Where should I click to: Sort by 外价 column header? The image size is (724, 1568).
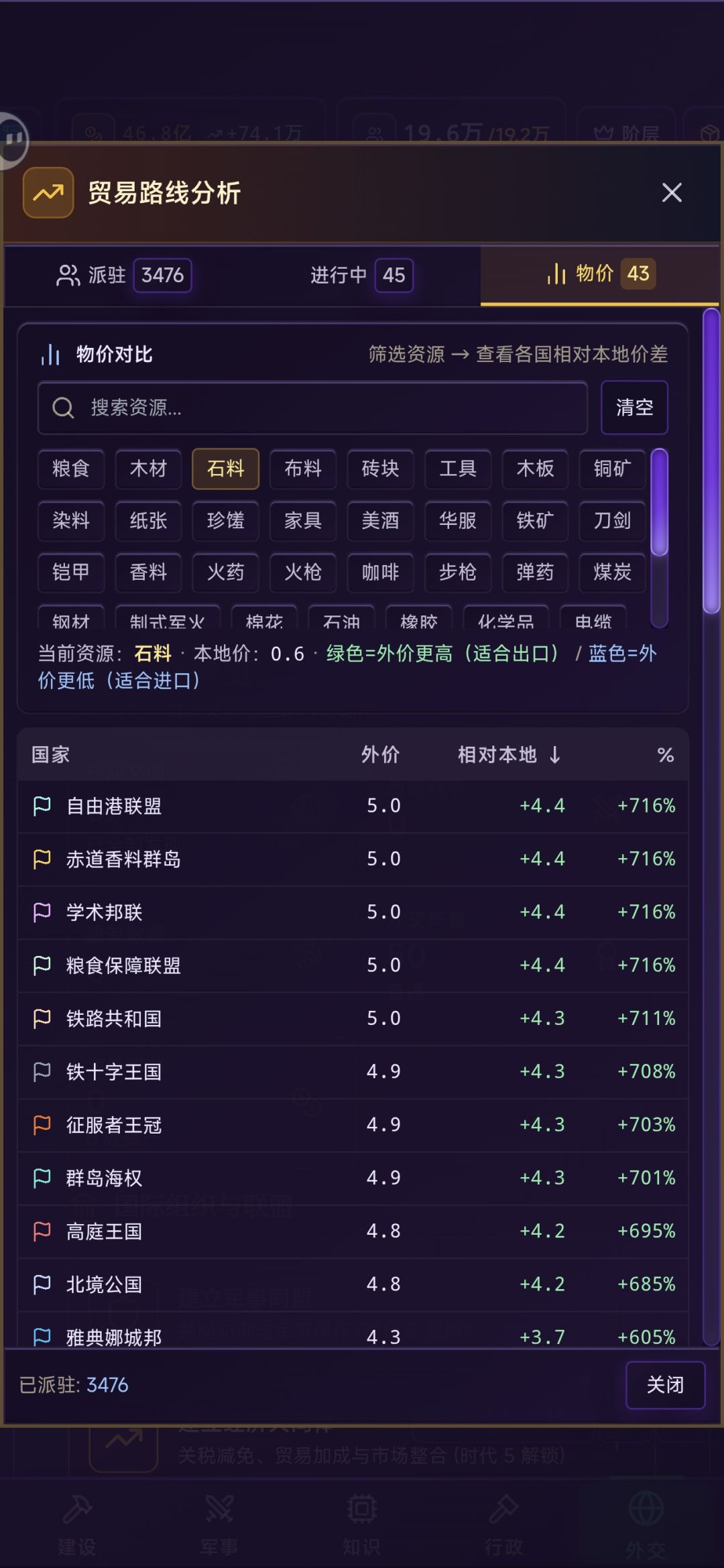coord(380,756)
